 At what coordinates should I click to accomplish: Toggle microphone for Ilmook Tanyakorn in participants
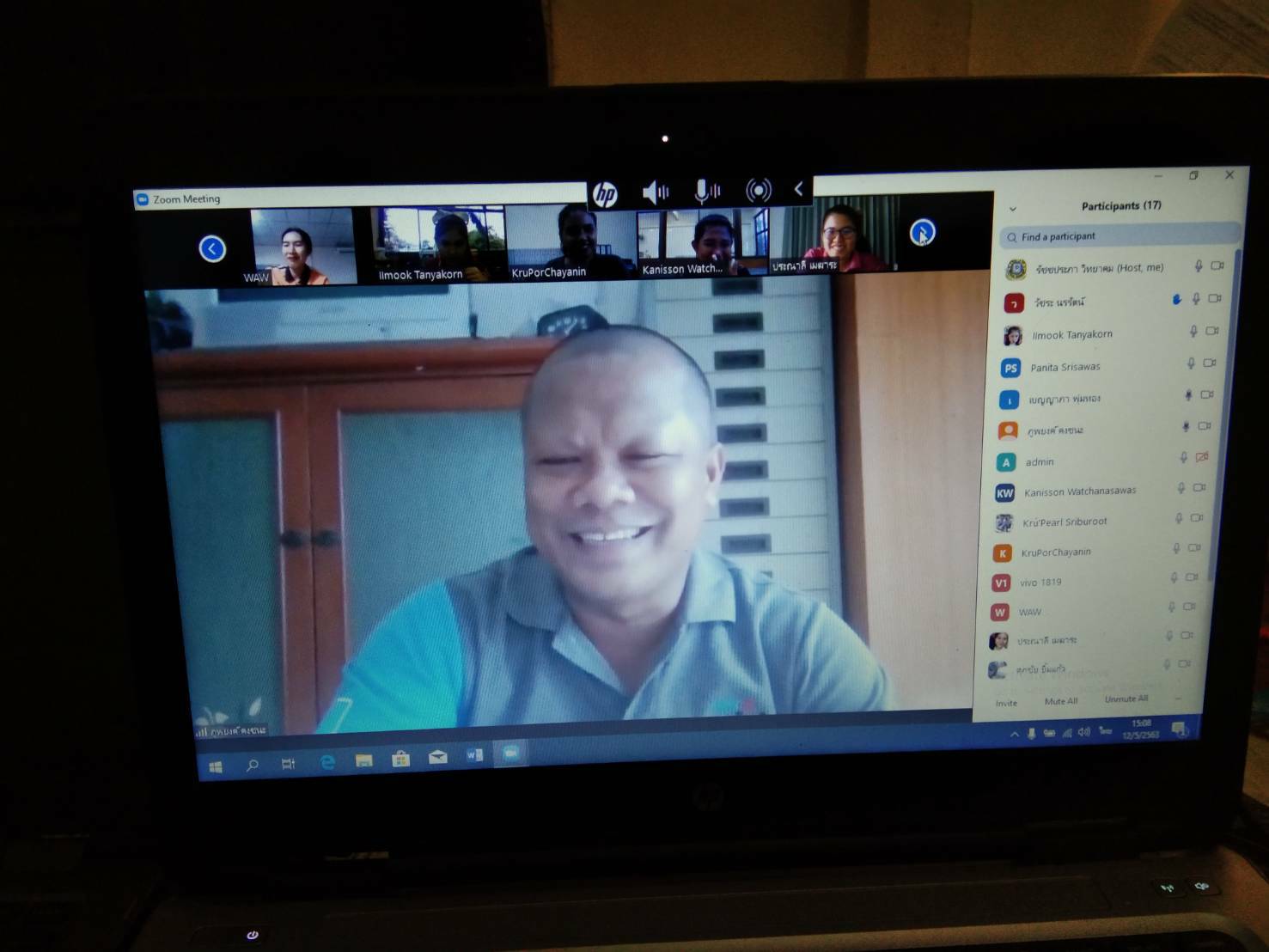(x=1193, y=332)
